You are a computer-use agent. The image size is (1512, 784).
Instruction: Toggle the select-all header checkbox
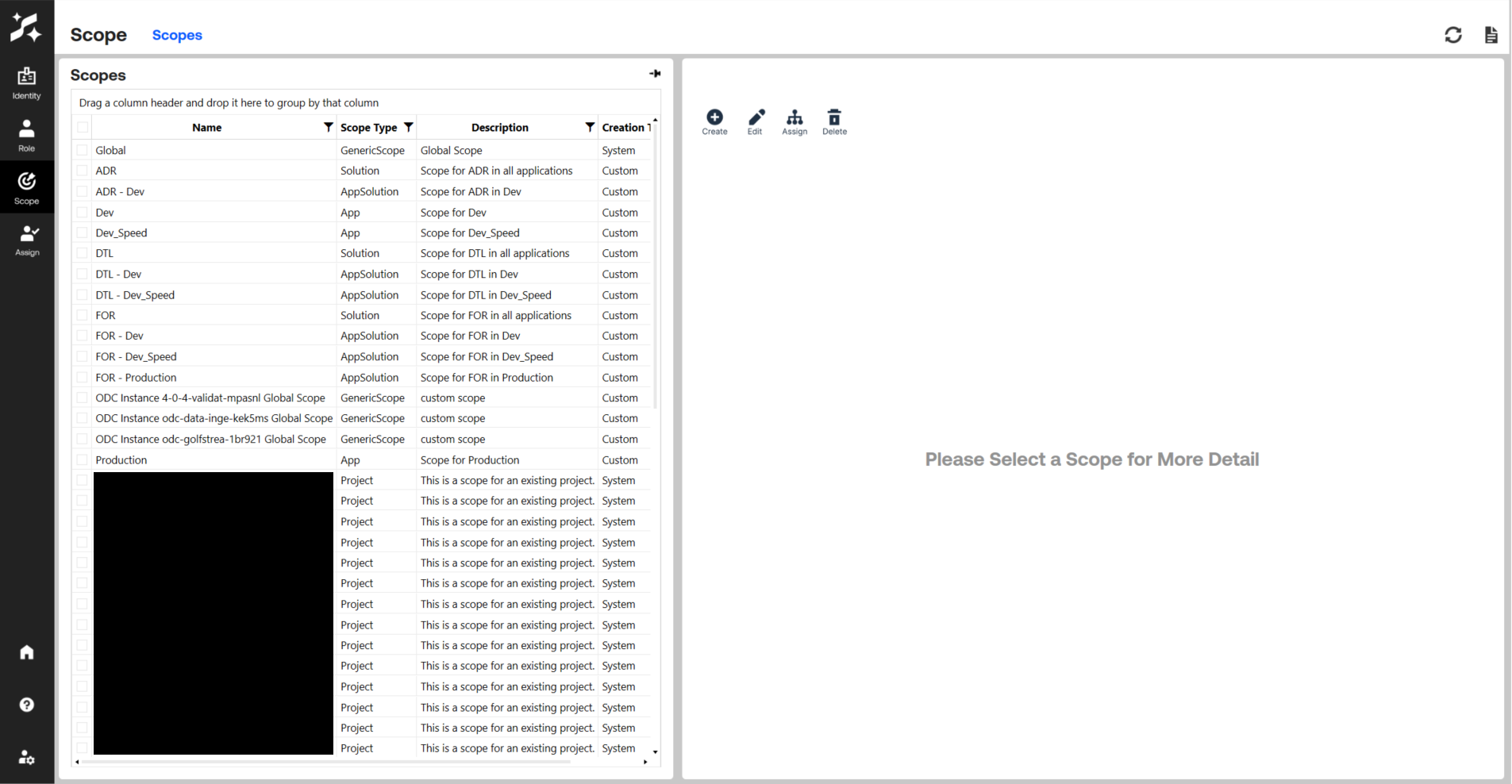83,127
